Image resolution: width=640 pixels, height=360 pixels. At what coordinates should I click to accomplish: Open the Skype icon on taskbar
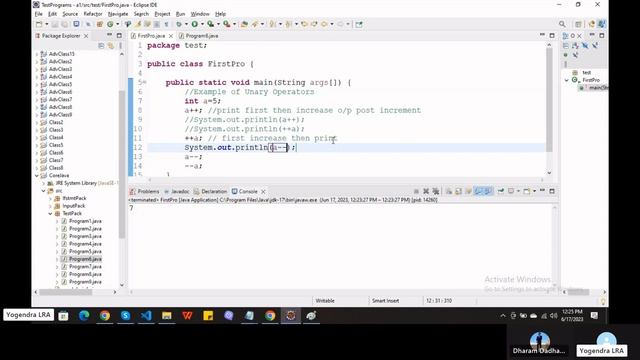(x=125, y=316)
